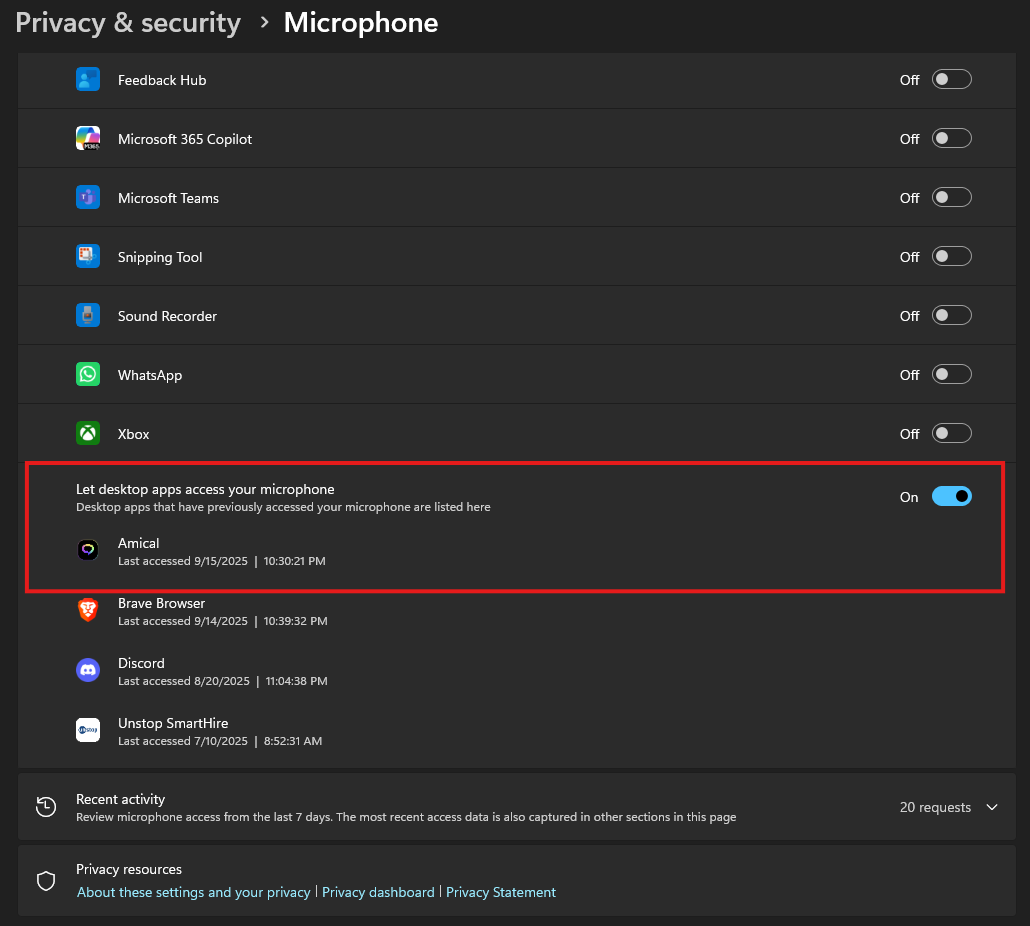
Task: Click the Recent activity clock icon
Action: [x=45, y=806]
